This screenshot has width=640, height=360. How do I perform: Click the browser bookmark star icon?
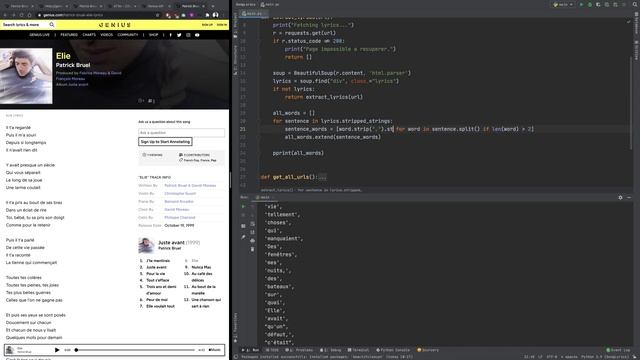click(158, 15)
